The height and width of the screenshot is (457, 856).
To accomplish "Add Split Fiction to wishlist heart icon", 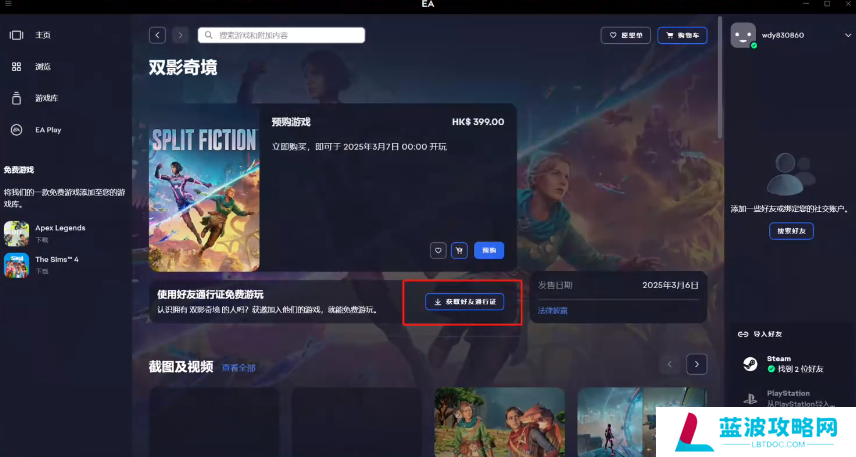I will pos(438,250).
